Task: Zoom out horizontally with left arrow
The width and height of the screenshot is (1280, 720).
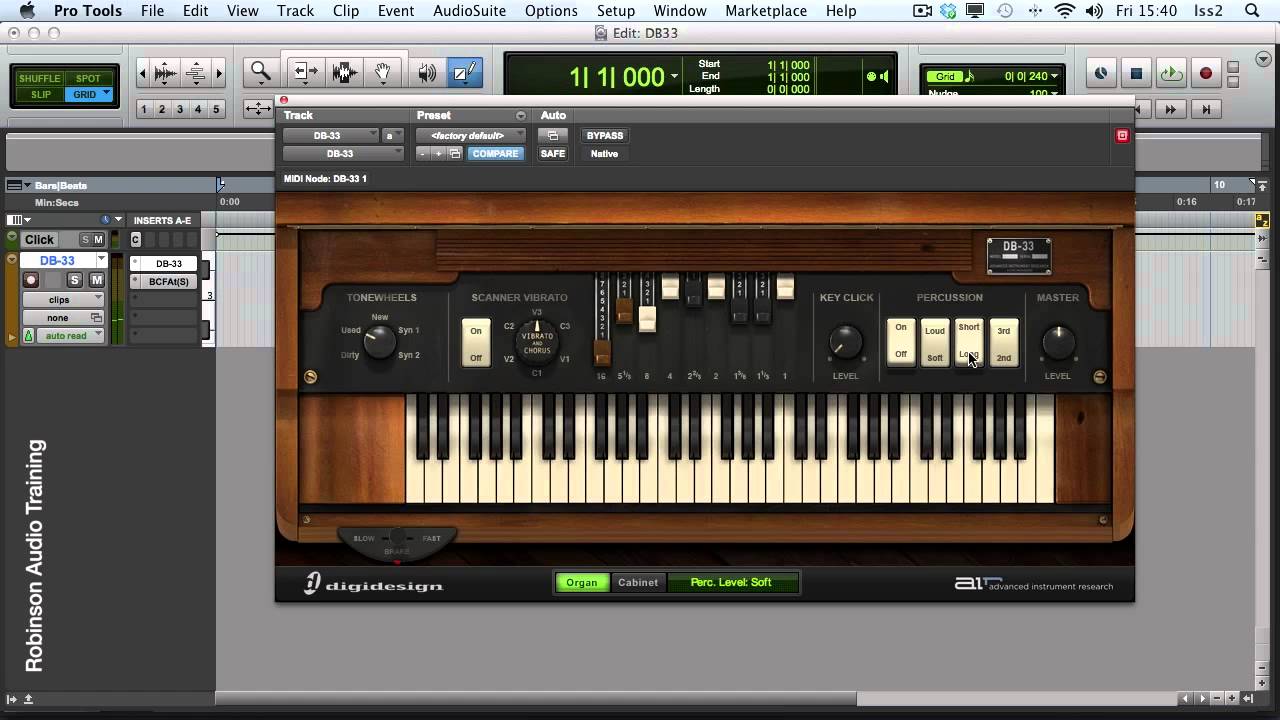Action: (143, 73)
